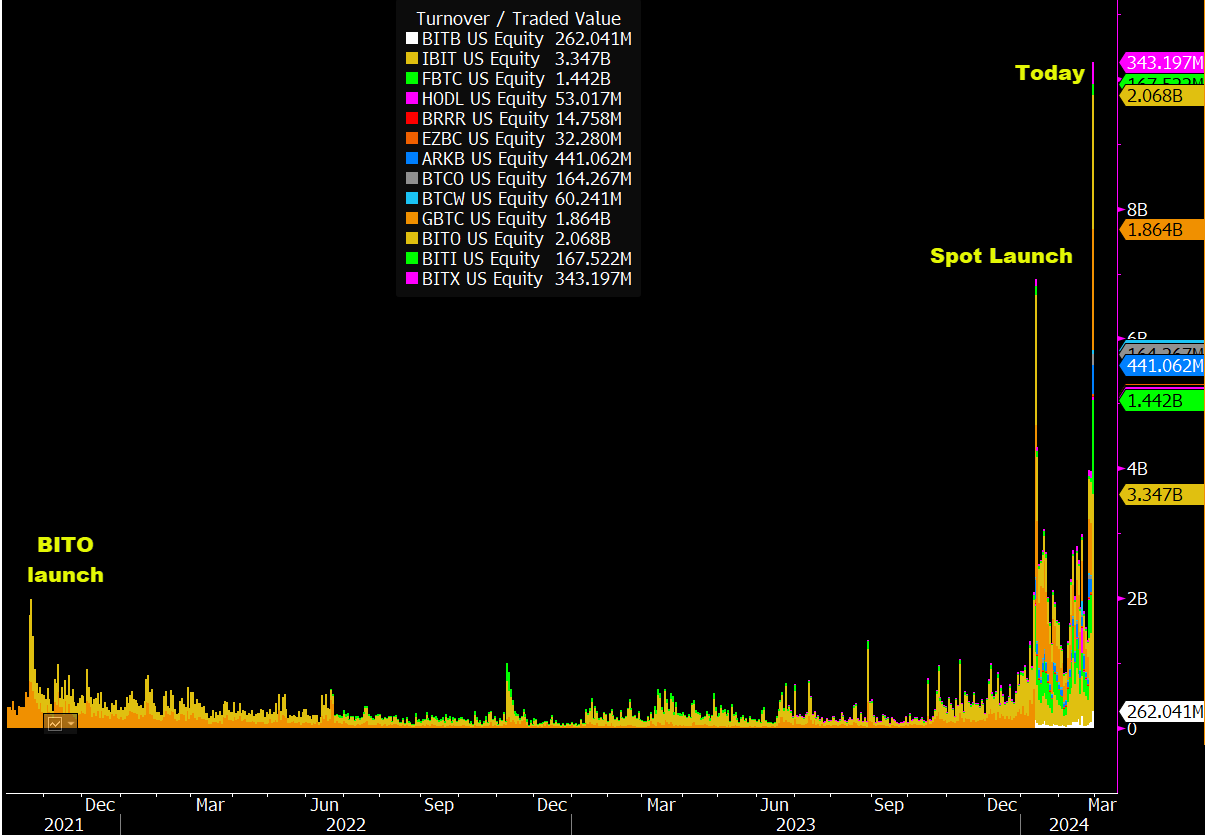Click the green 1.442B right-axis value tag
The width and height of the screenshot is (1205, 835).
1155,401
